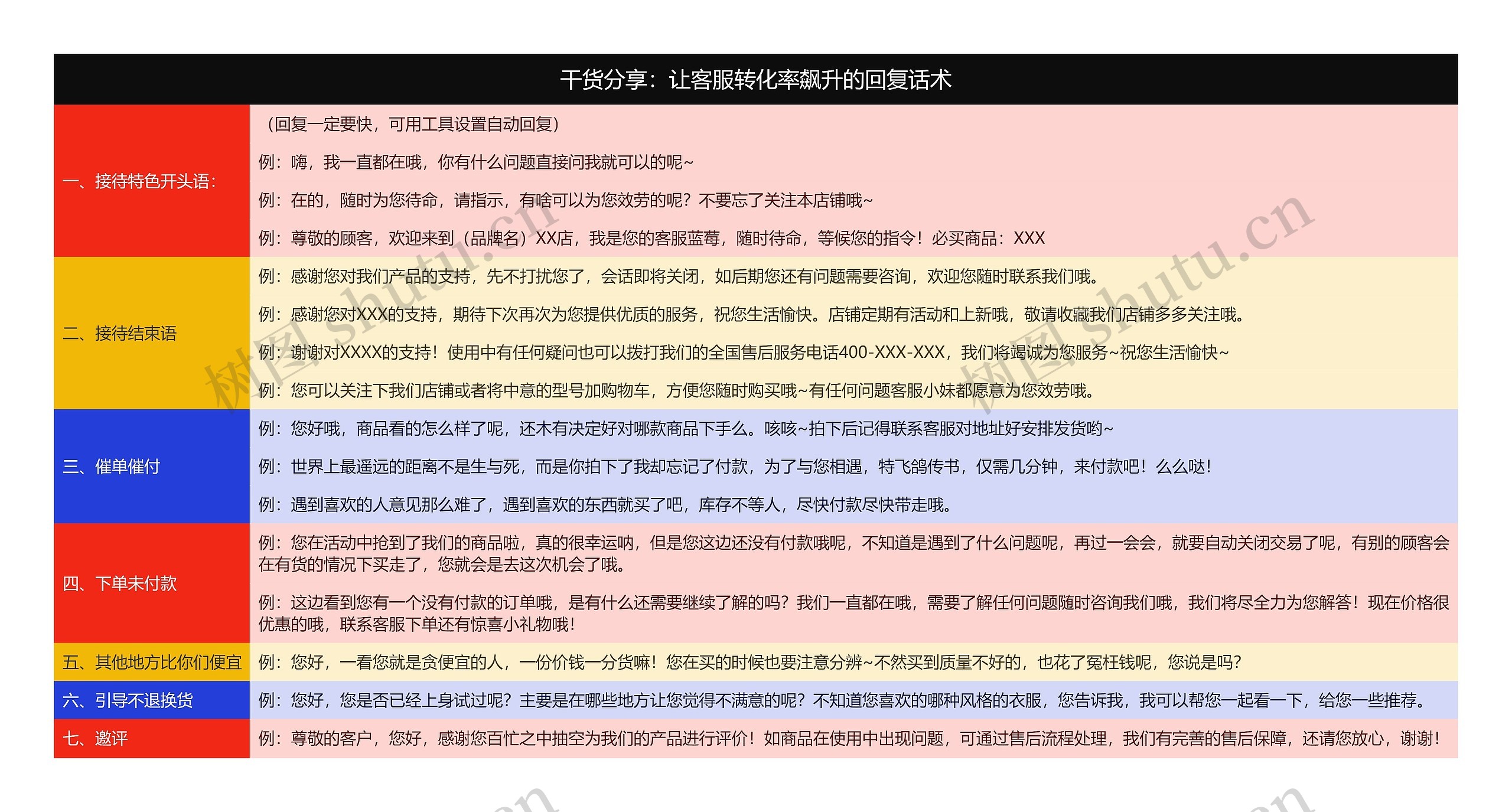Select the '一、接待特色开头语：' category cell
This screenshot has height=812, width=1512.
click(x=152, y=181)
